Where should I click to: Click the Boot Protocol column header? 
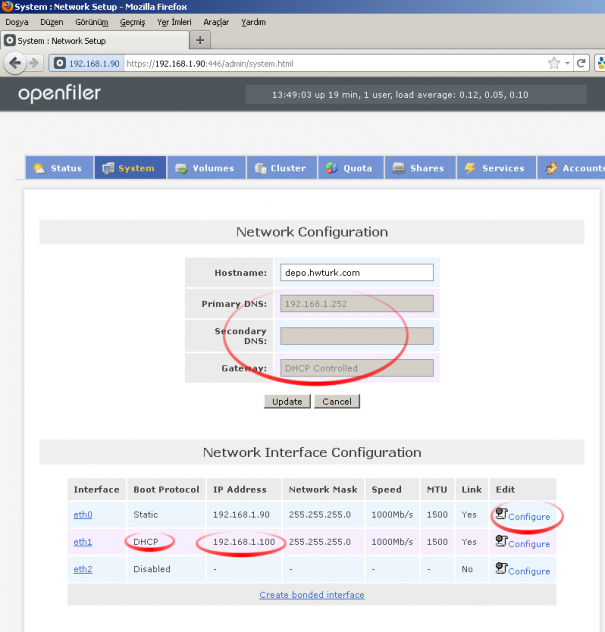click(166, 489)
